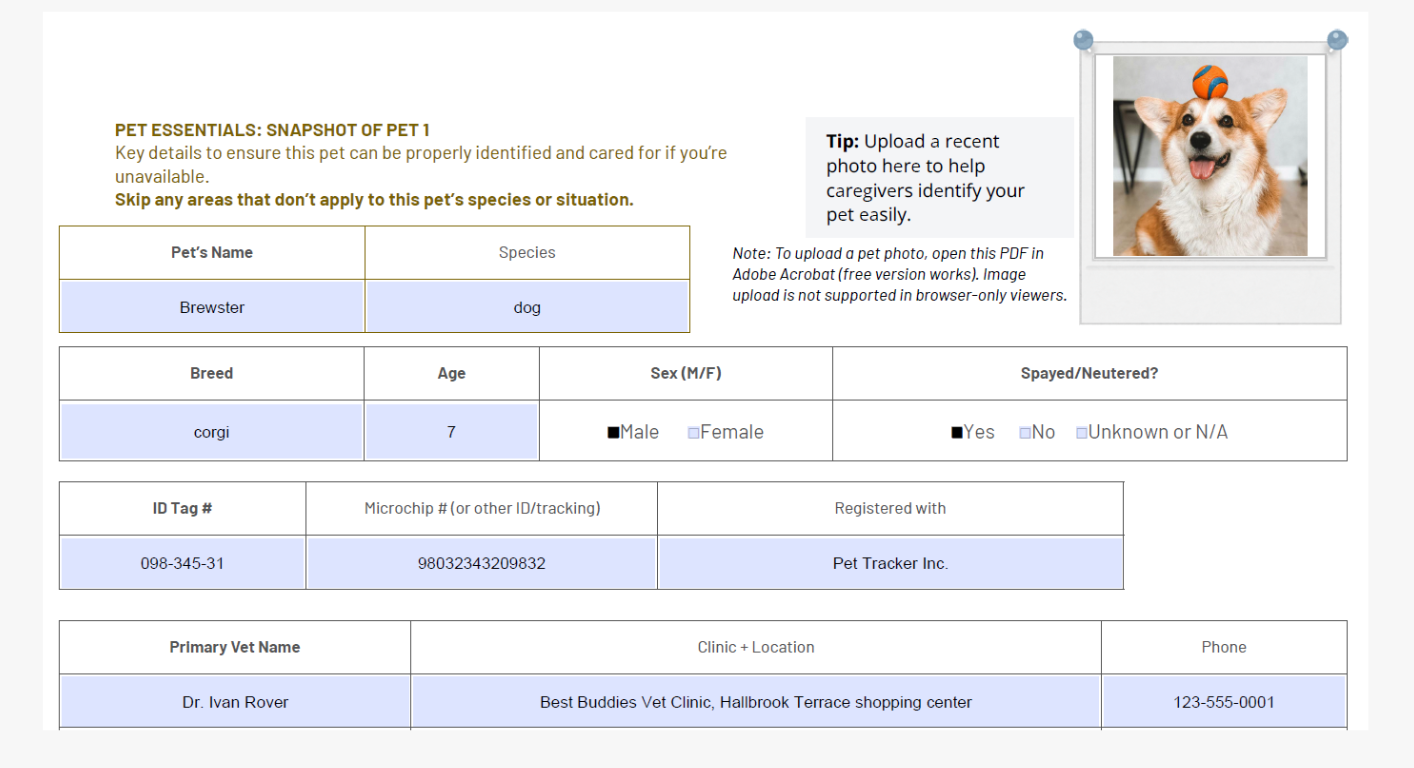Check the Male checkbox

tap(613, 433)
